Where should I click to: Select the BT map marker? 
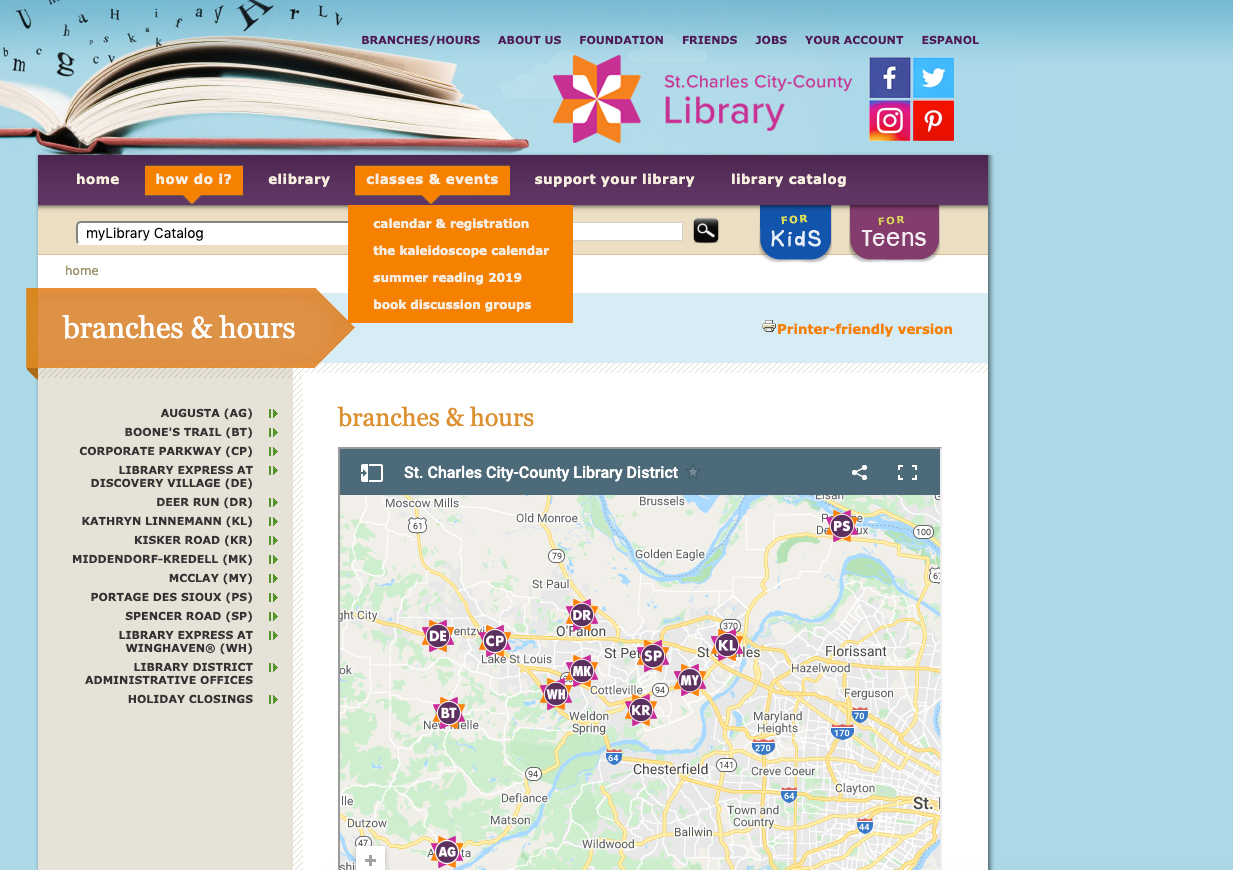(x=448, y=713)
